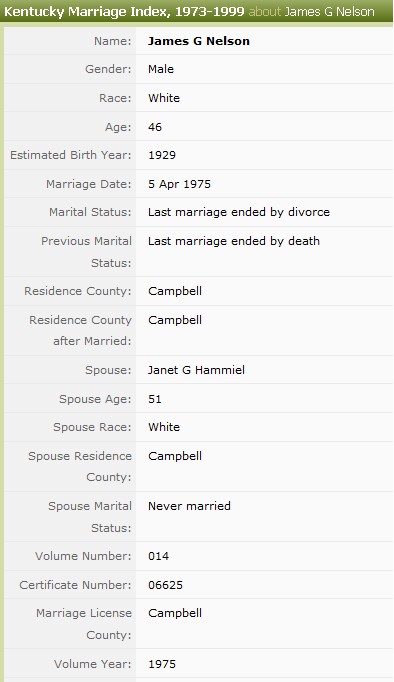
Task: Click the Volume Year value 1975
Action: (162, 664)
